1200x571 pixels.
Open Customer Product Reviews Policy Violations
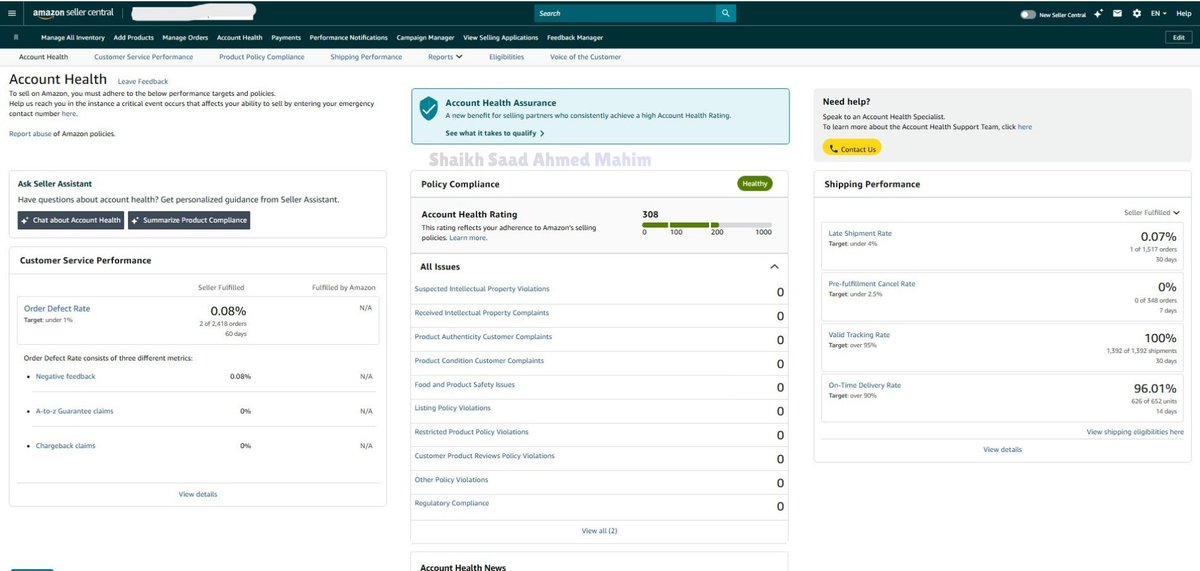coord(485,456)
